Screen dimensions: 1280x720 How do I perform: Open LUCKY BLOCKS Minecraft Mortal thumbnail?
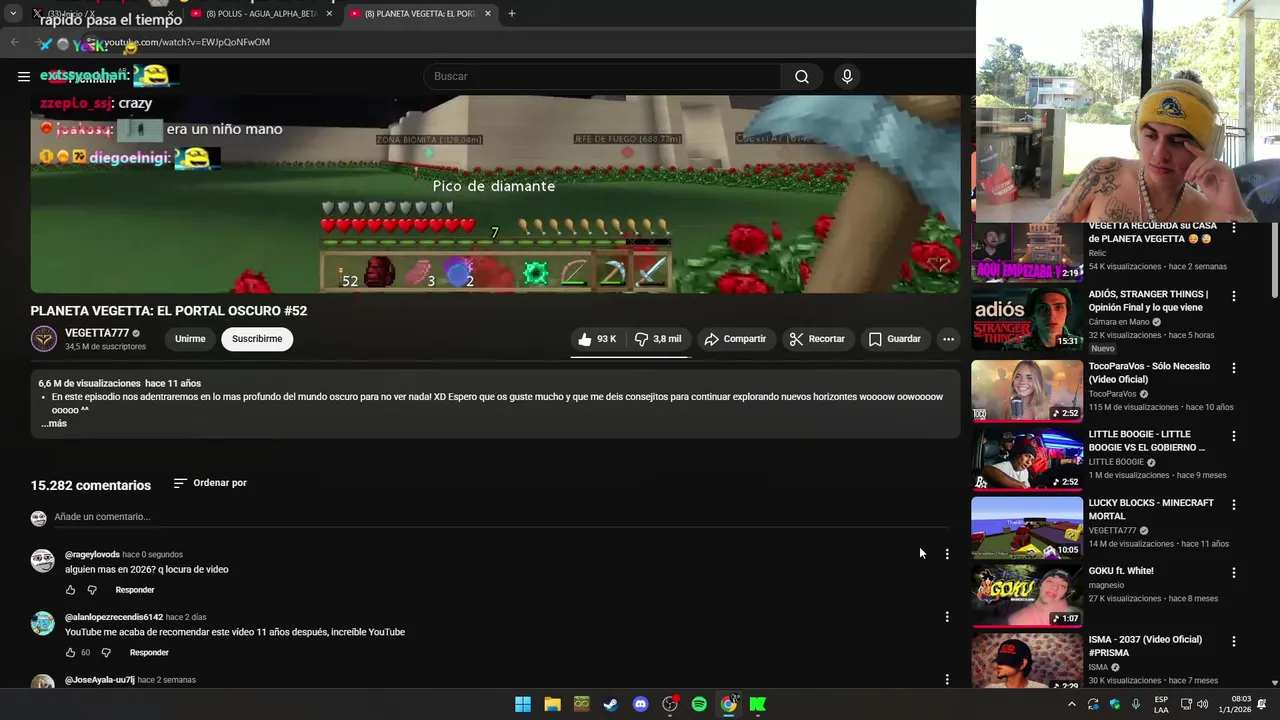(1027, 527)
